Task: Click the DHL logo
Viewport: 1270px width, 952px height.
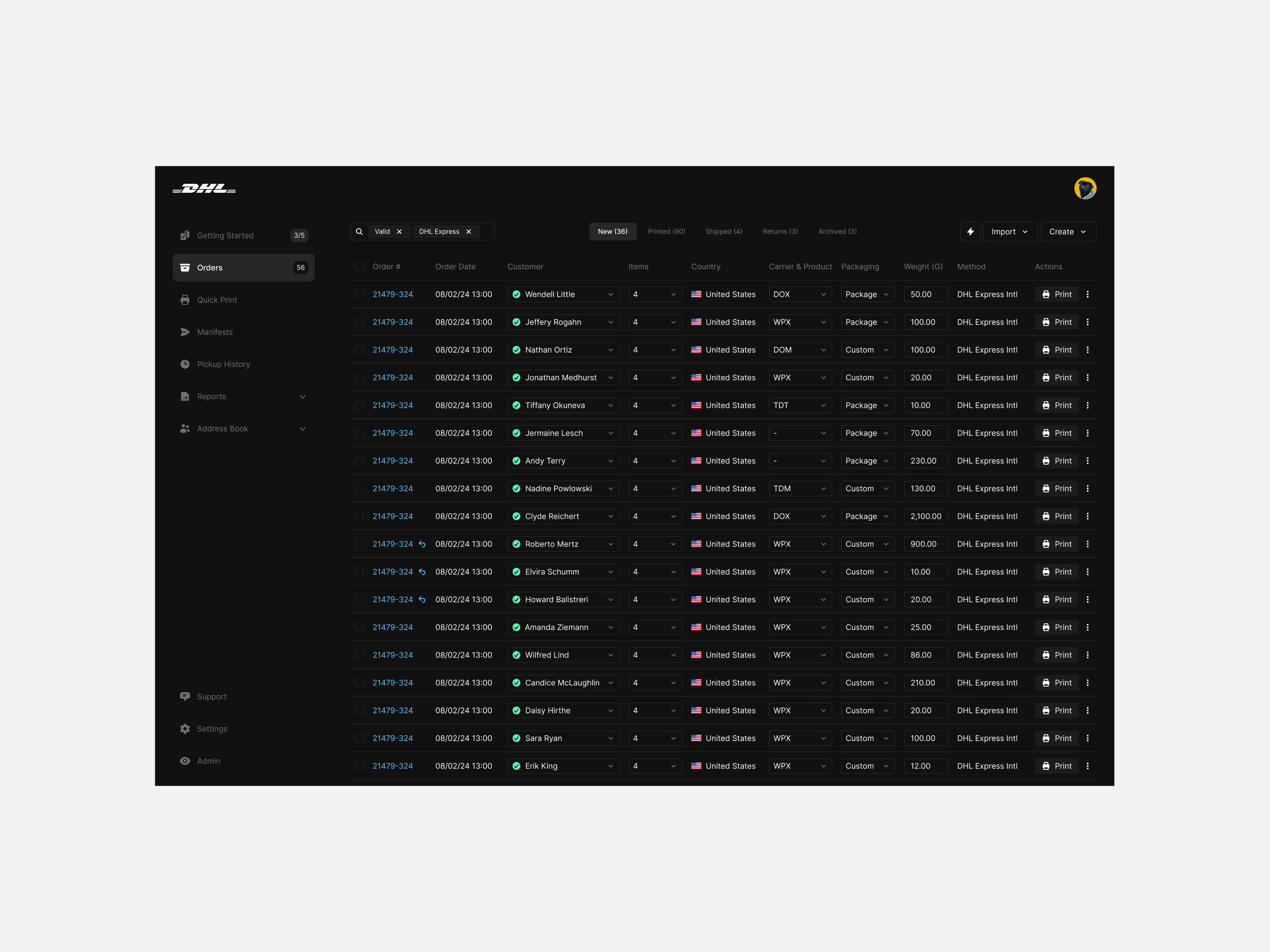Action: [204, 188]
